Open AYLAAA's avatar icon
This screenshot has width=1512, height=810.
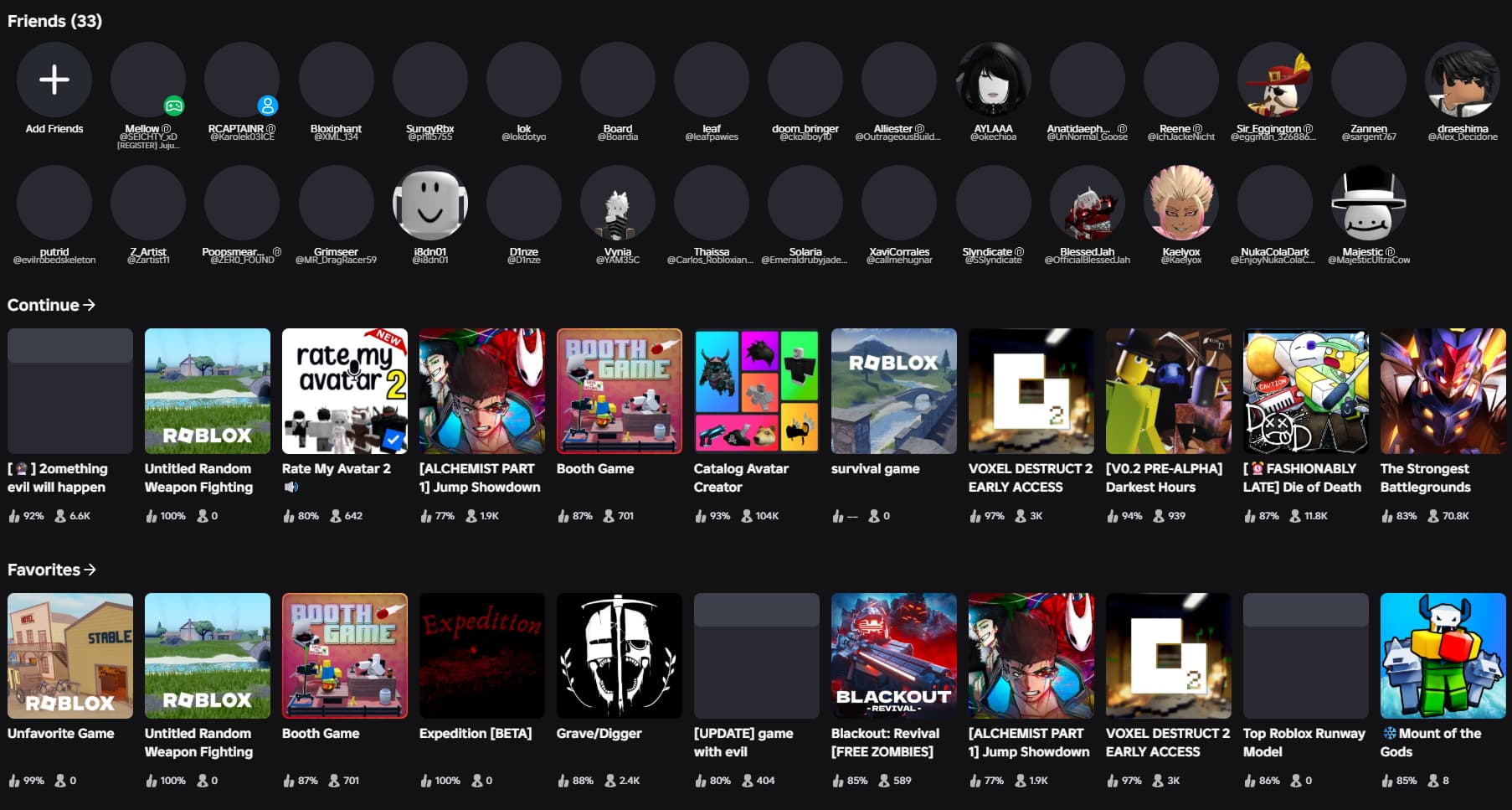coord(993,80)
